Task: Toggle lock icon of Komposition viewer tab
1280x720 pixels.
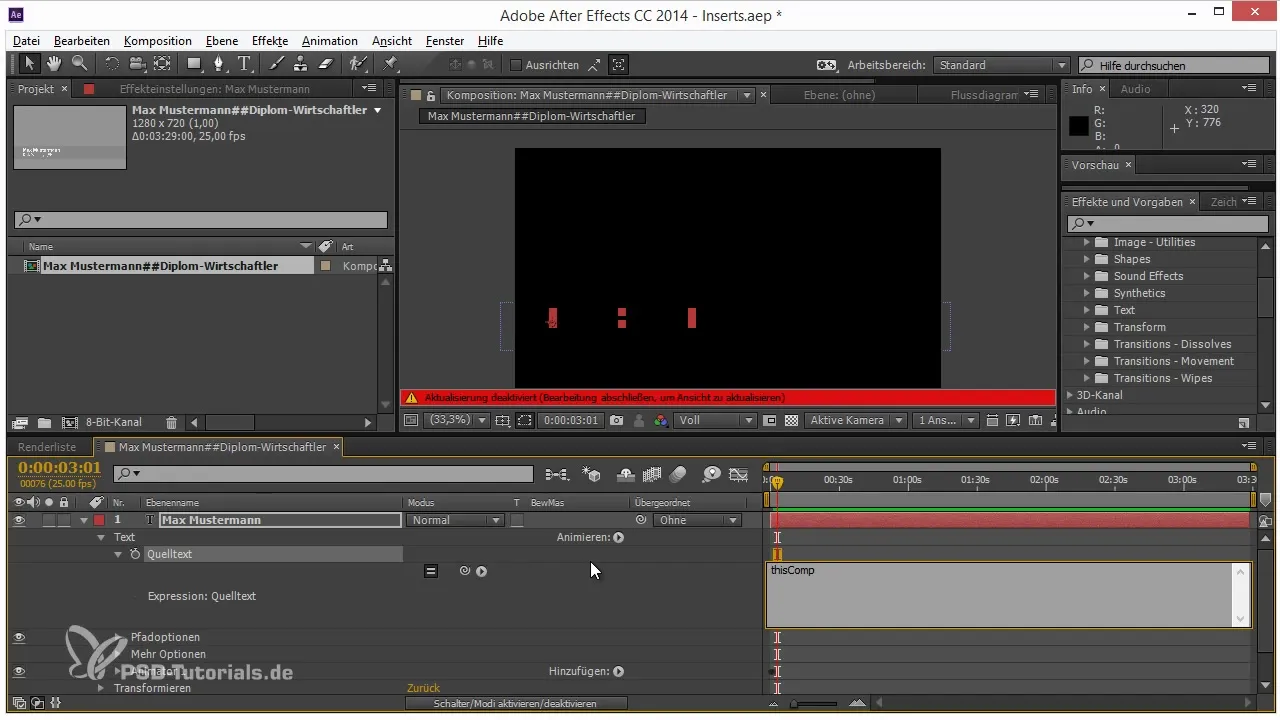Action: tap(431, 96)
